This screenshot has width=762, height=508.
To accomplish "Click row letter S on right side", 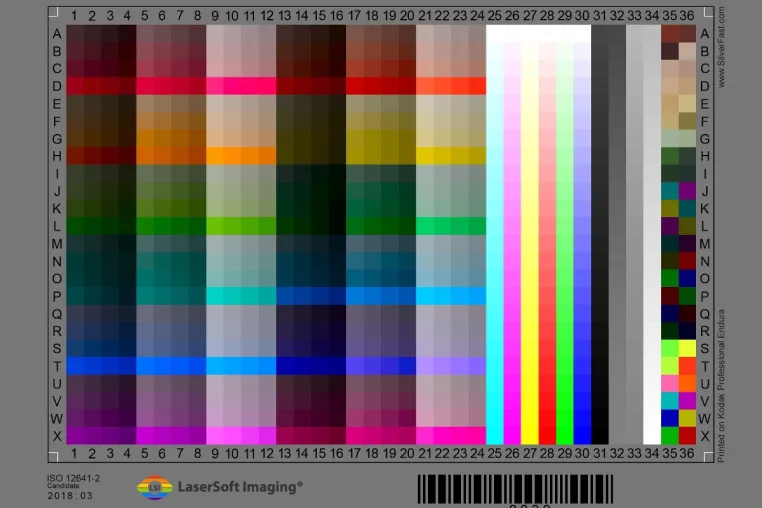I will [705, 349].
